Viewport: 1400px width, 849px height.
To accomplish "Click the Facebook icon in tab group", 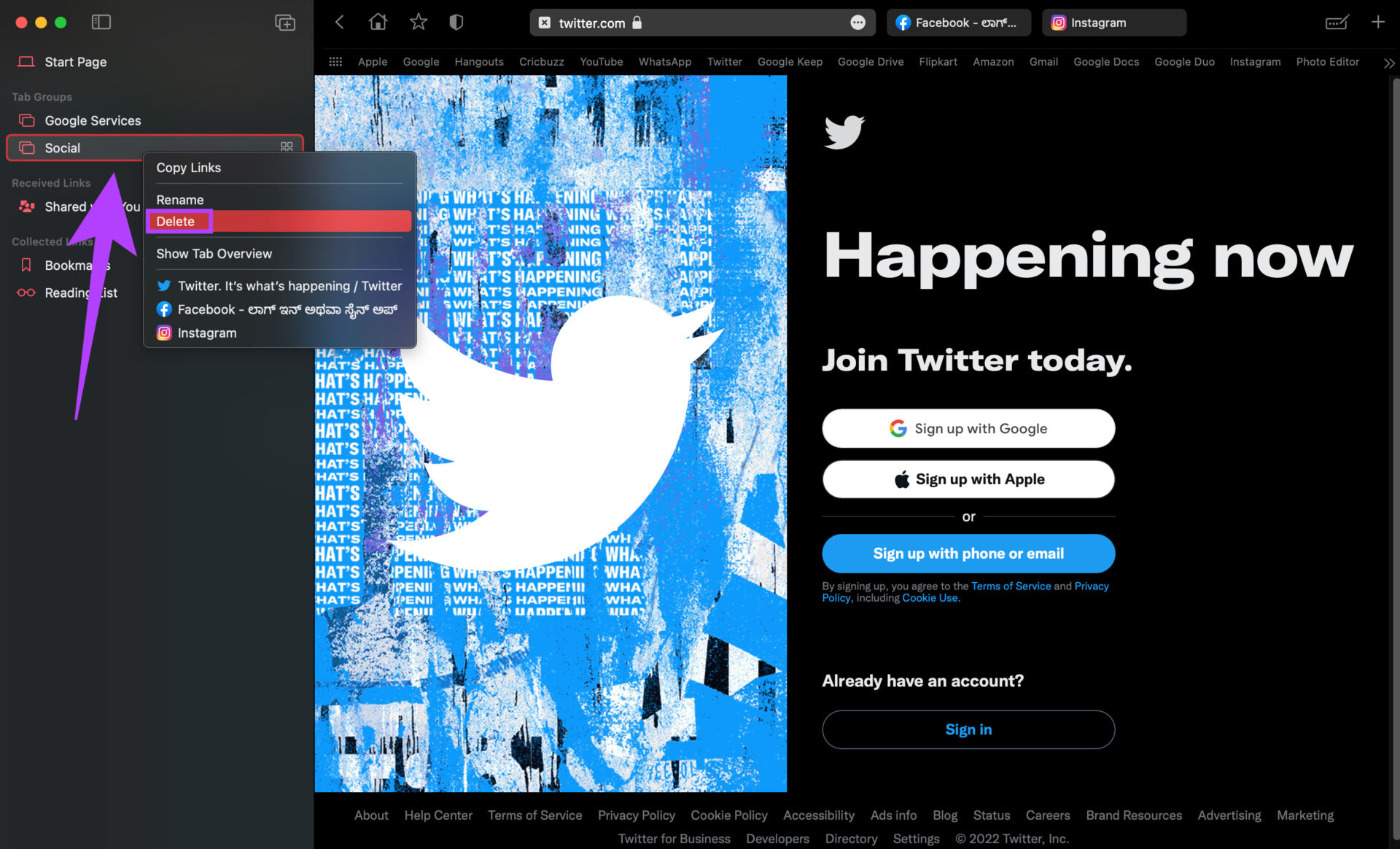I will click(x=163, y=309).
